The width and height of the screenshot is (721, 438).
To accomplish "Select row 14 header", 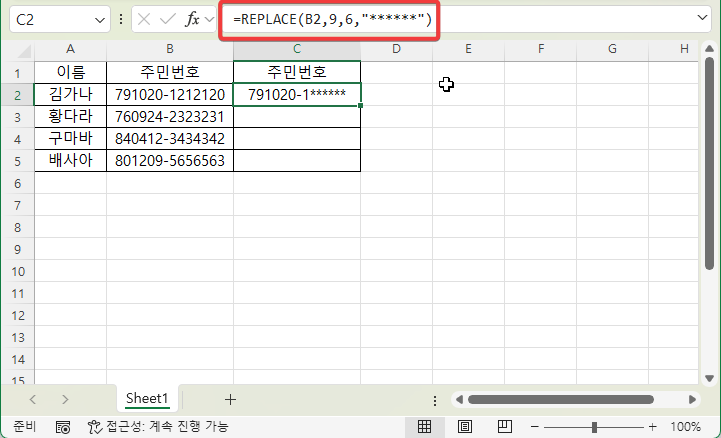I will [x=17, y=359].
